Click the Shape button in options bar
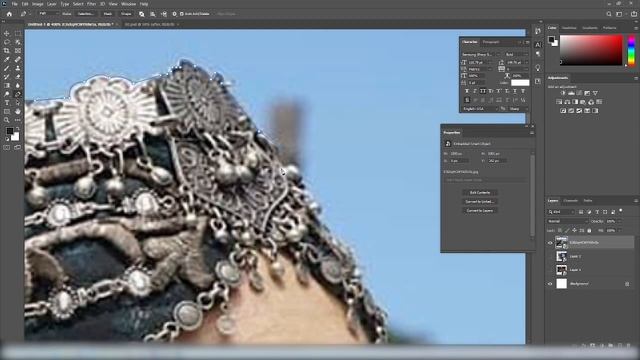 pyautogui.click(x=126, y=14)
